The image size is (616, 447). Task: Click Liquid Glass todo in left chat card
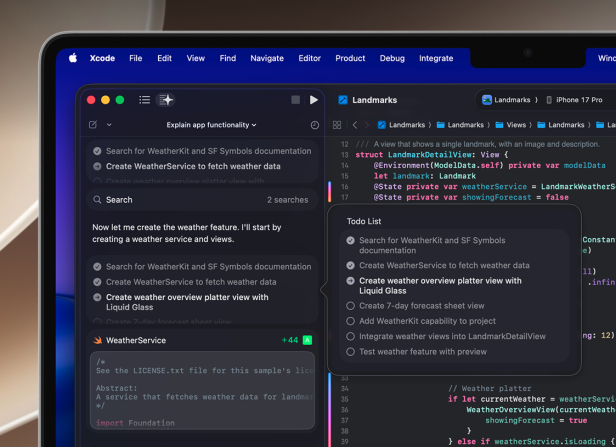187,302
